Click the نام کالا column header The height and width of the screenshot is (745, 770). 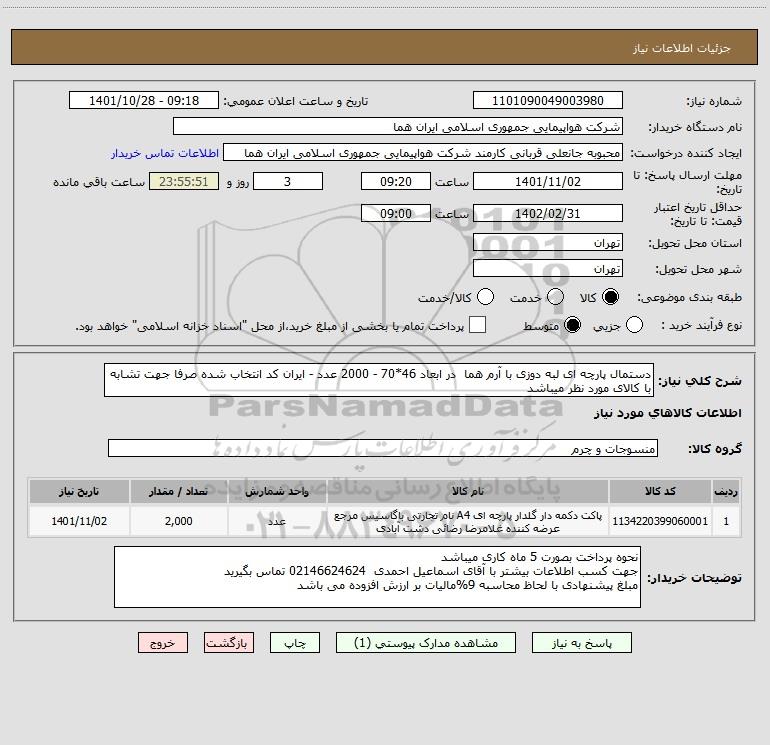(468, 491)
